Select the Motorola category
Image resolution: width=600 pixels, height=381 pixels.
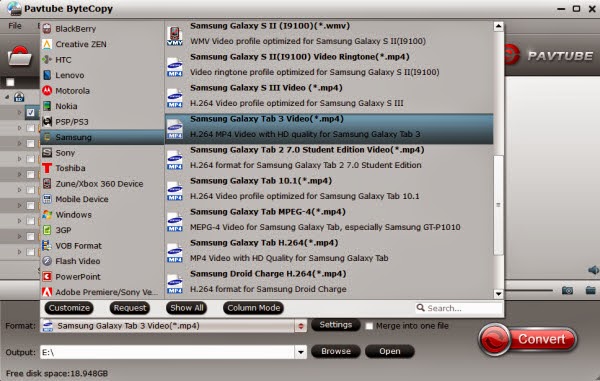[x=102, y=91]
